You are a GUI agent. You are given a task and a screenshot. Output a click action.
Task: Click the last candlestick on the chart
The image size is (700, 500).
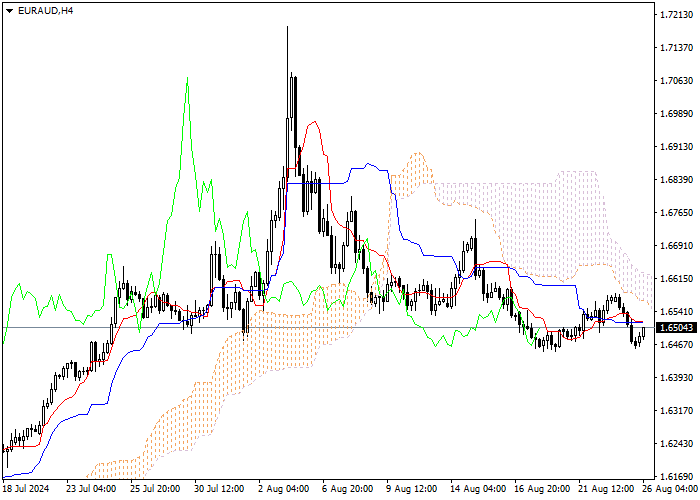coord(643,333)
